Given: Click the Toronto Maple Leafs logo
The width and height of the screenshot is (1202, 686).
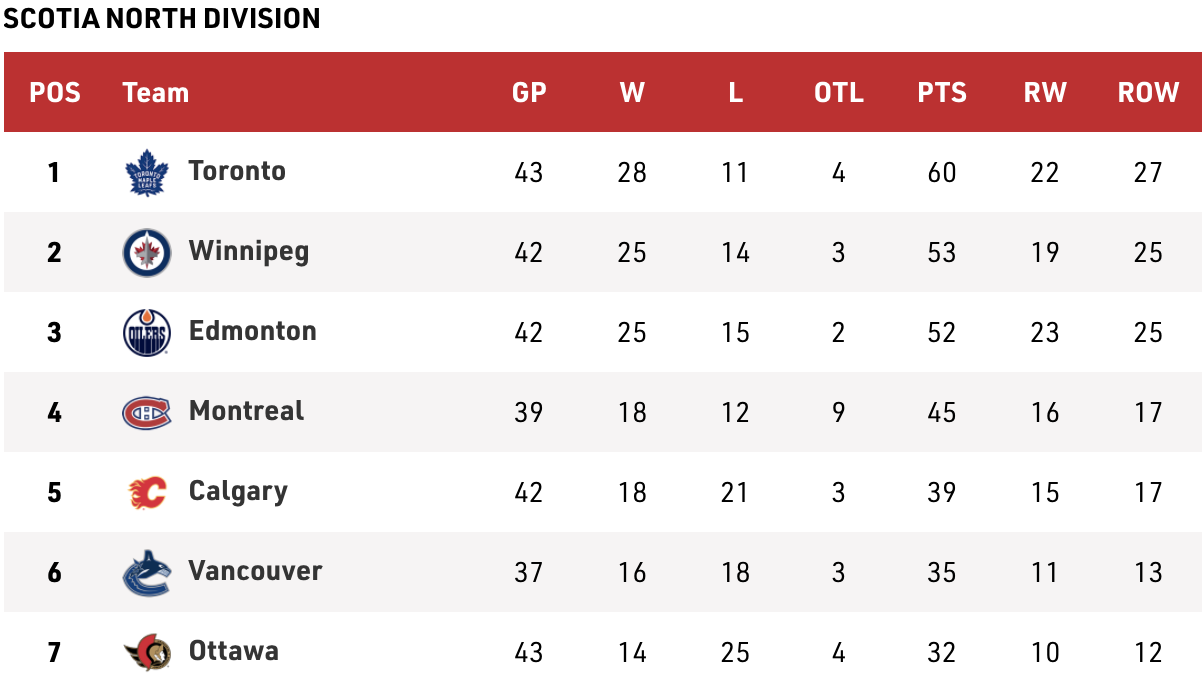Looking at the screenshot, I should point(147,172).
